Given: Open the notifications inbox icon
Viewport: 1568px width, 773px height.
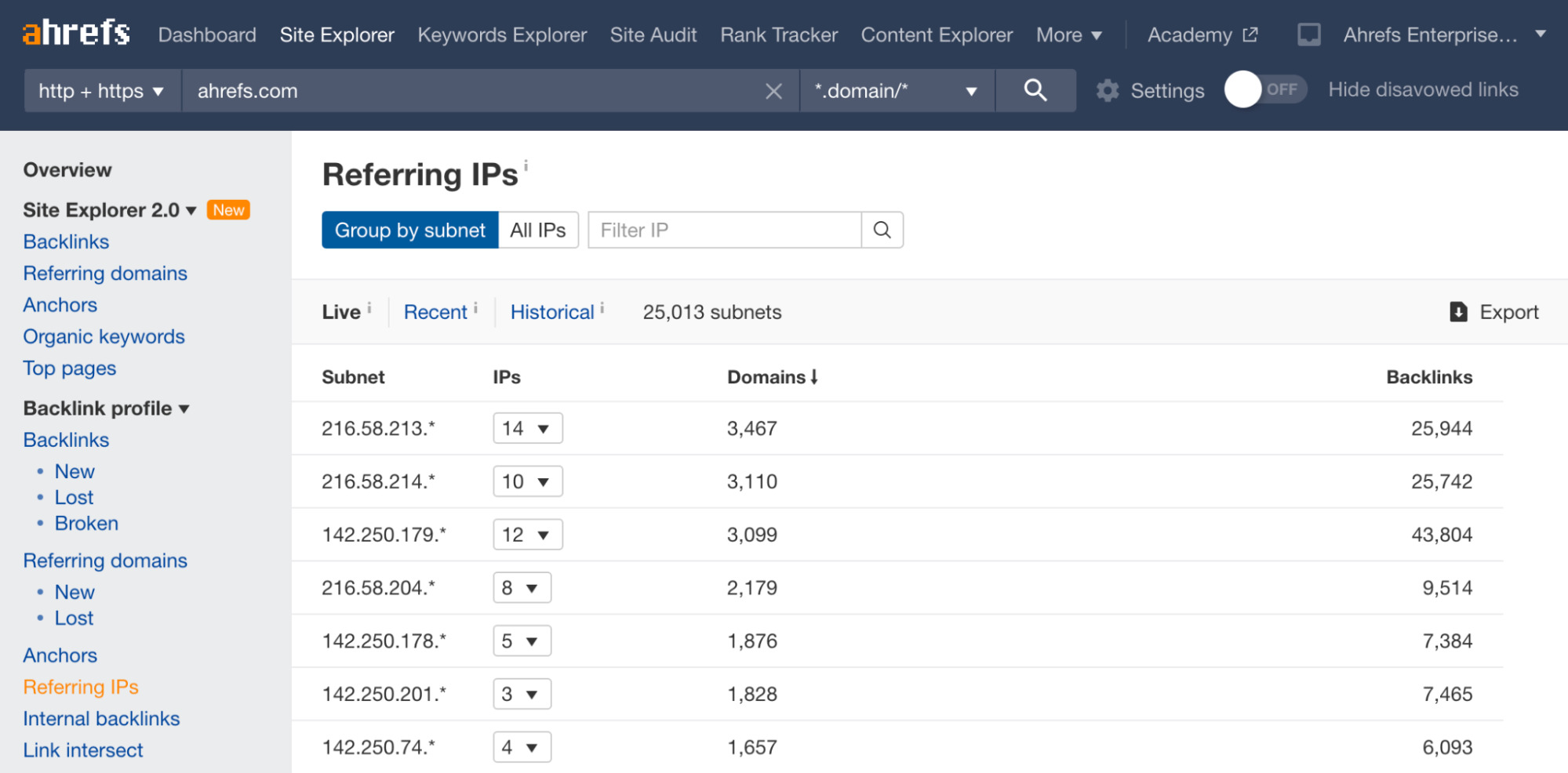Looking at the screenshot, I should point(1308,34).
